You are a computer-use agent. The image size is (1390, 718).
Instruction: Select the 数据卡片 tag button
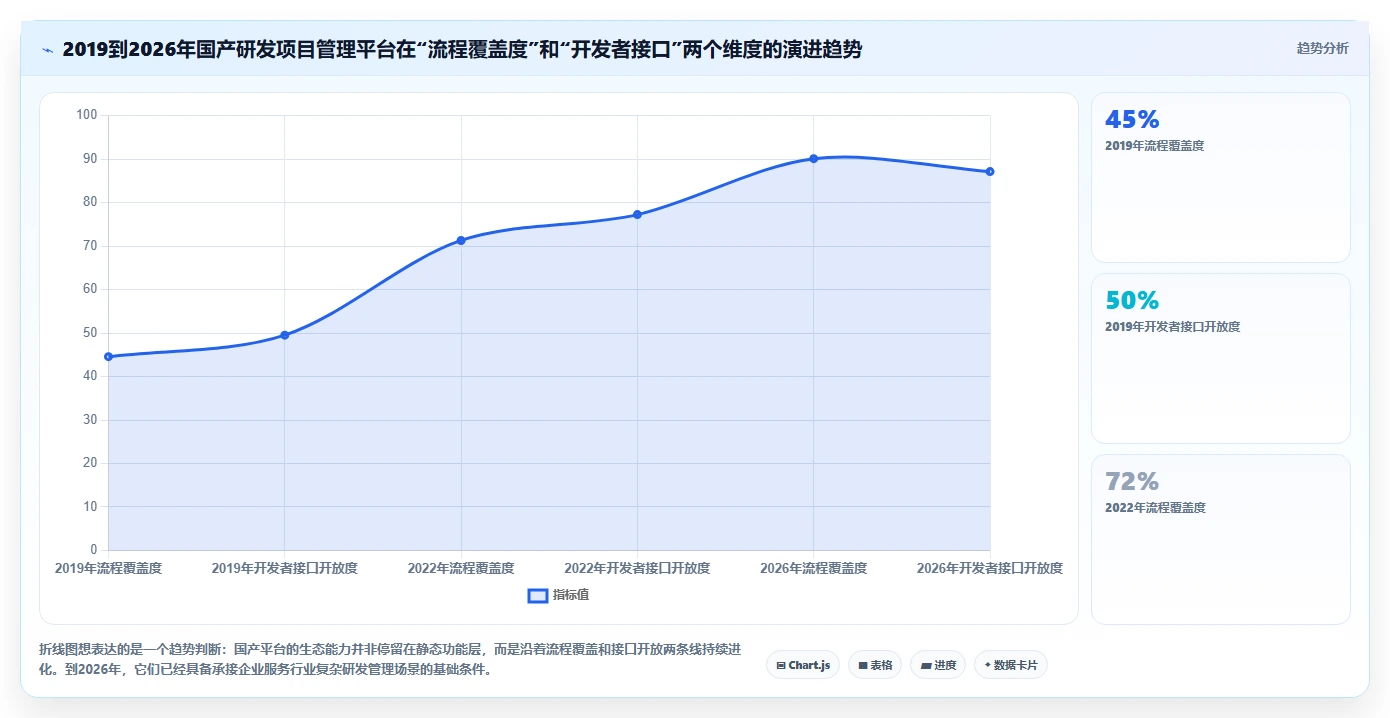coord(1011,665)
